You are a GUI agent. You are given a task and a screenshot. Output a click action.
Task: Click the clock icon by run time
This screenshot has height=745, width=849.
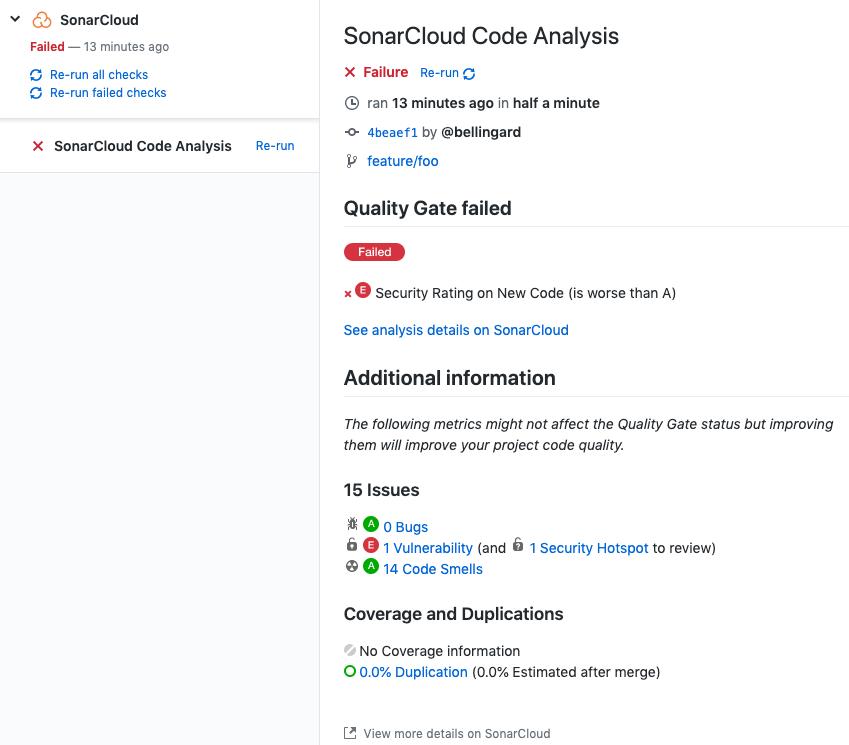[352, 103]
